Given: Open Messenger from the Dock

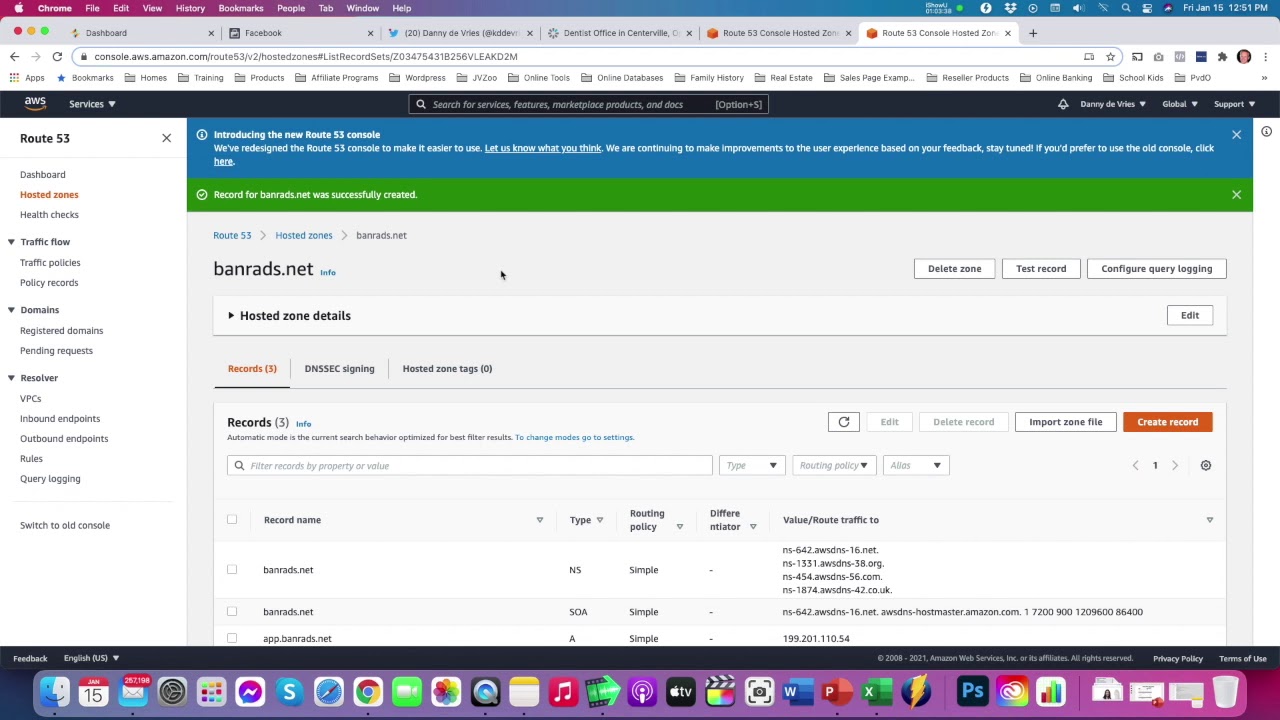Looking at the screenshot, I should point(250,691).
